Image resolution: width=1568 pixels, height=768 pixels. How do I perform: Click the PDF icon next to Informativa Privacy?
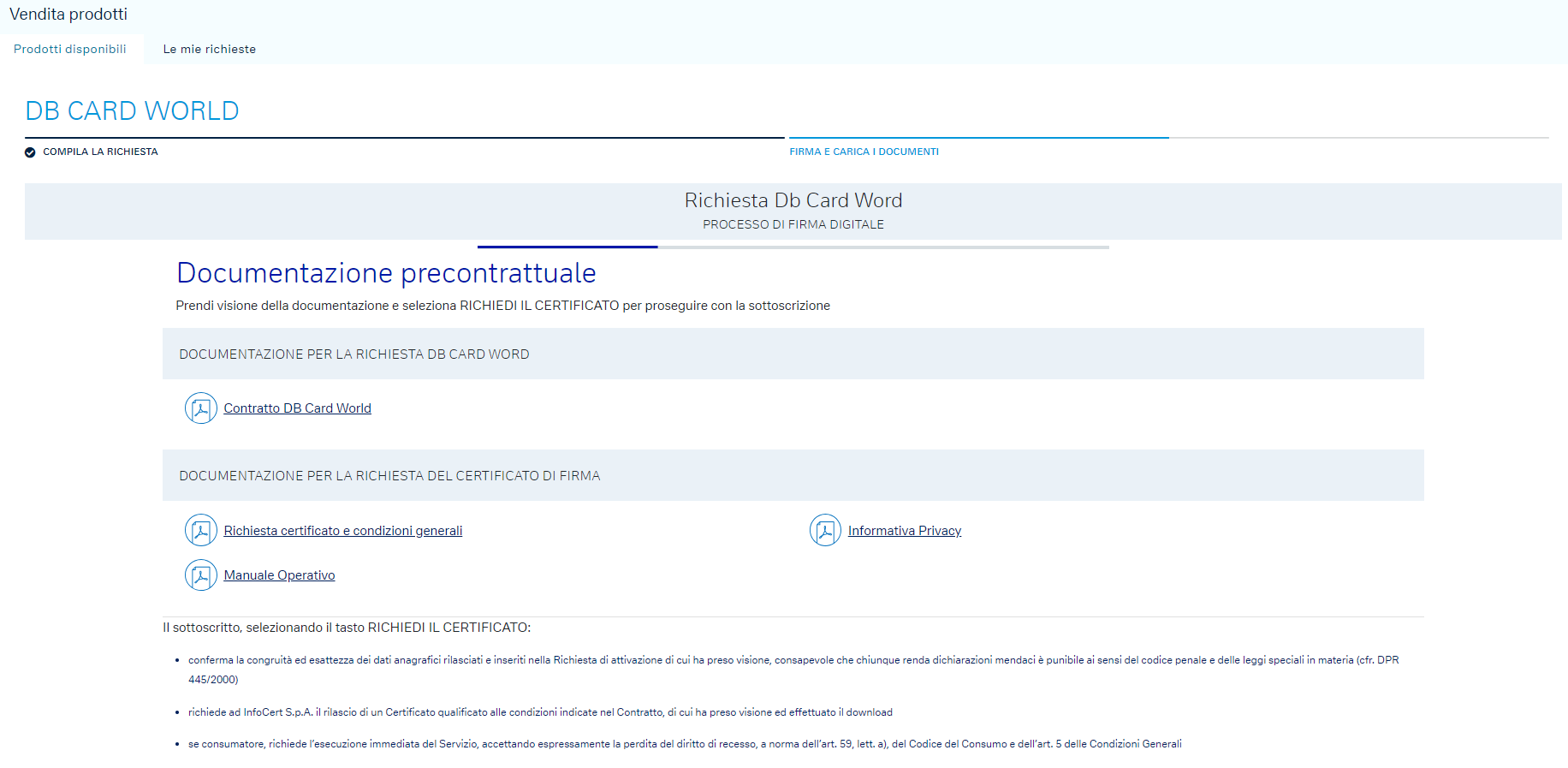825,531
